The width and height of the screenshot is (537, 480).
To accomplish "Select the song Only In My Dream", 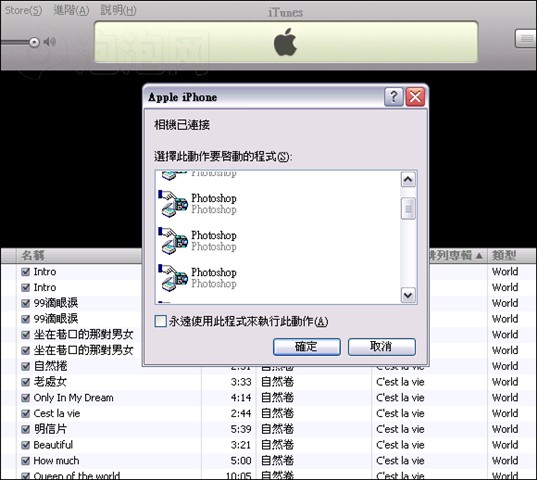I will (x=73, y=398).
